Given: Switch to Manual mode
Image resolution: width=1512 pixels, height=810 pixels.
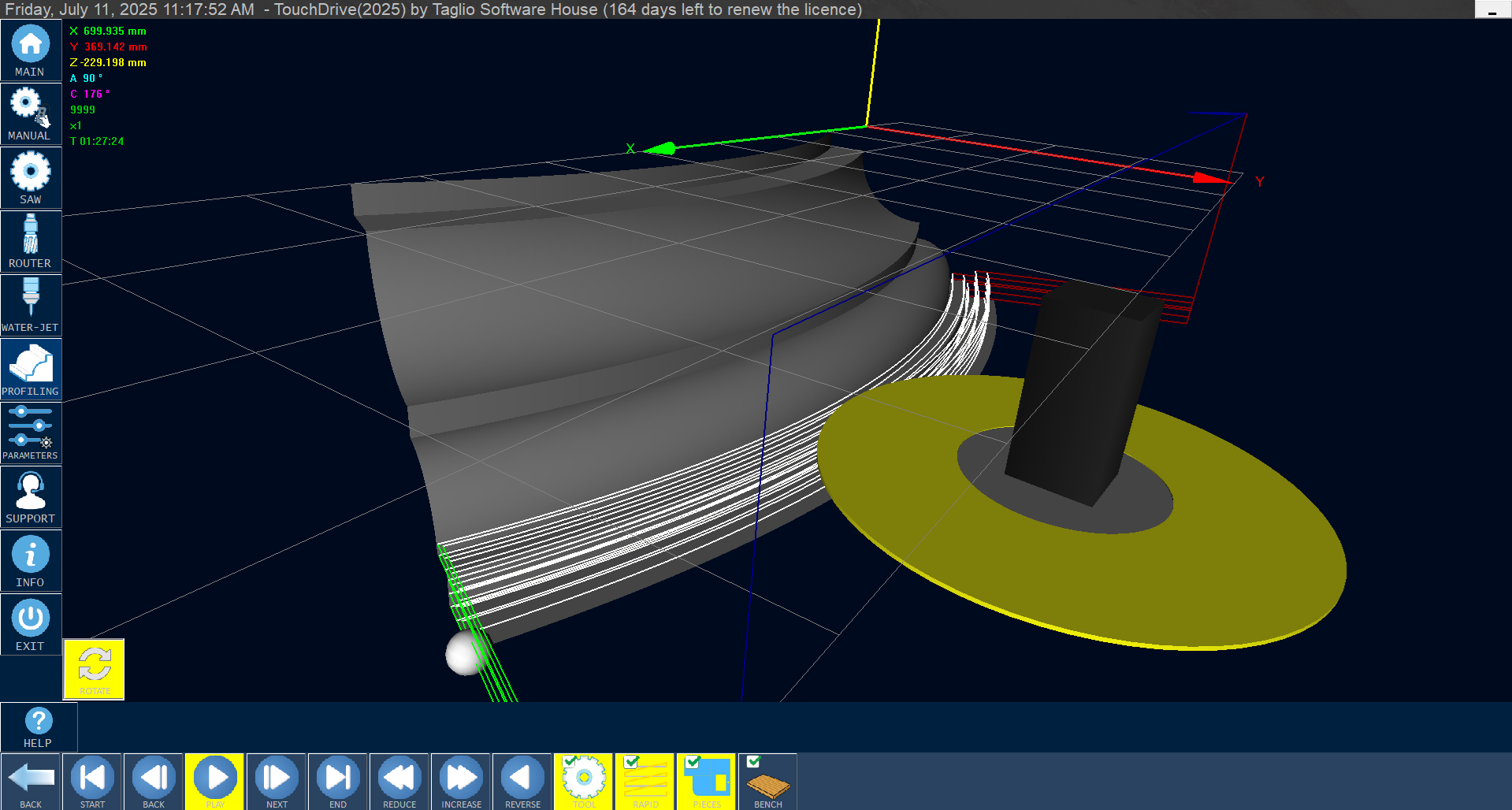Looking at the screenshot, I should (31, 114).
